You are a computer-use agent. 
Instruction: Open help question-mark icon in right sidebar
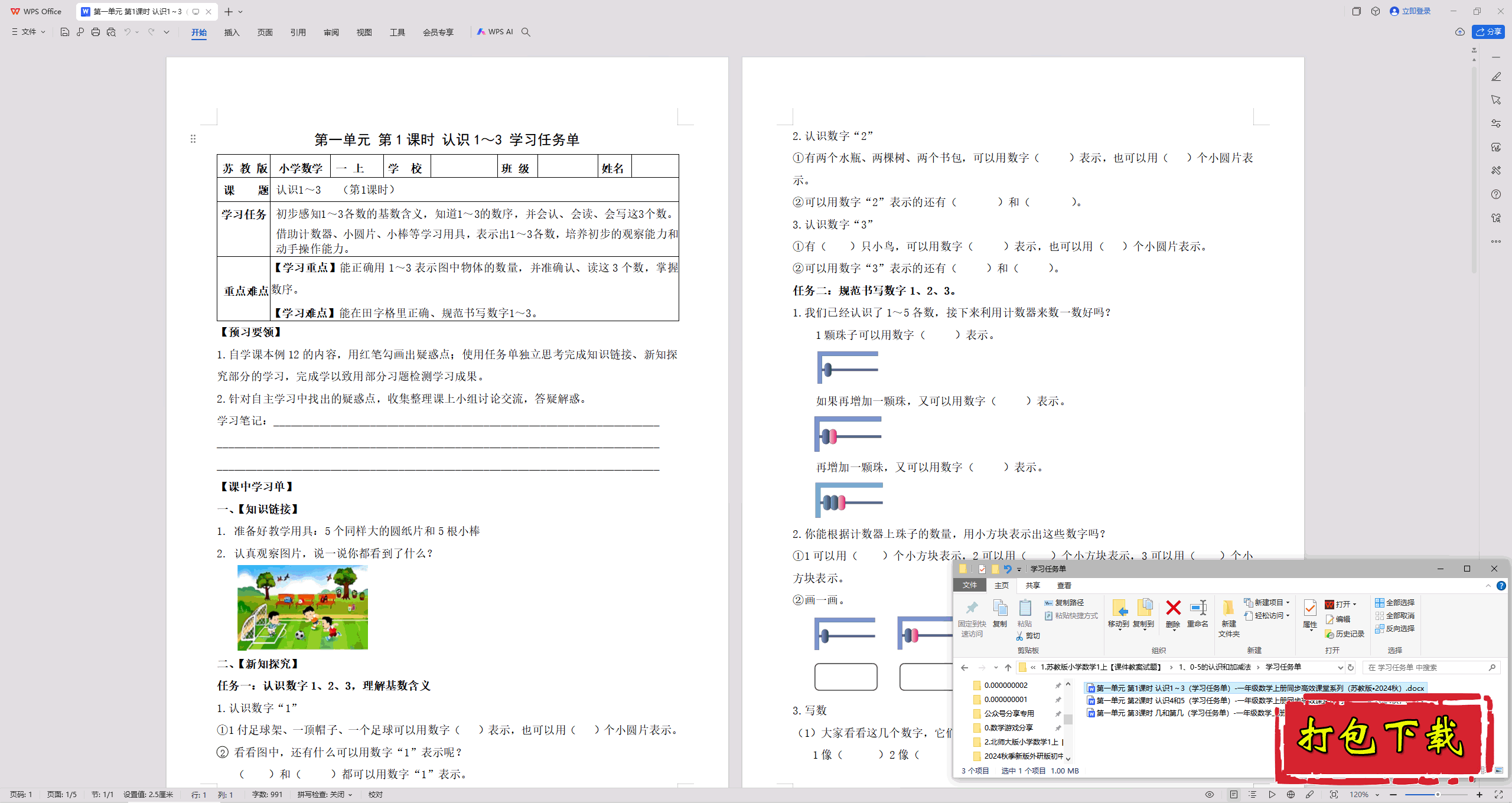click(x=1496, y=194)
